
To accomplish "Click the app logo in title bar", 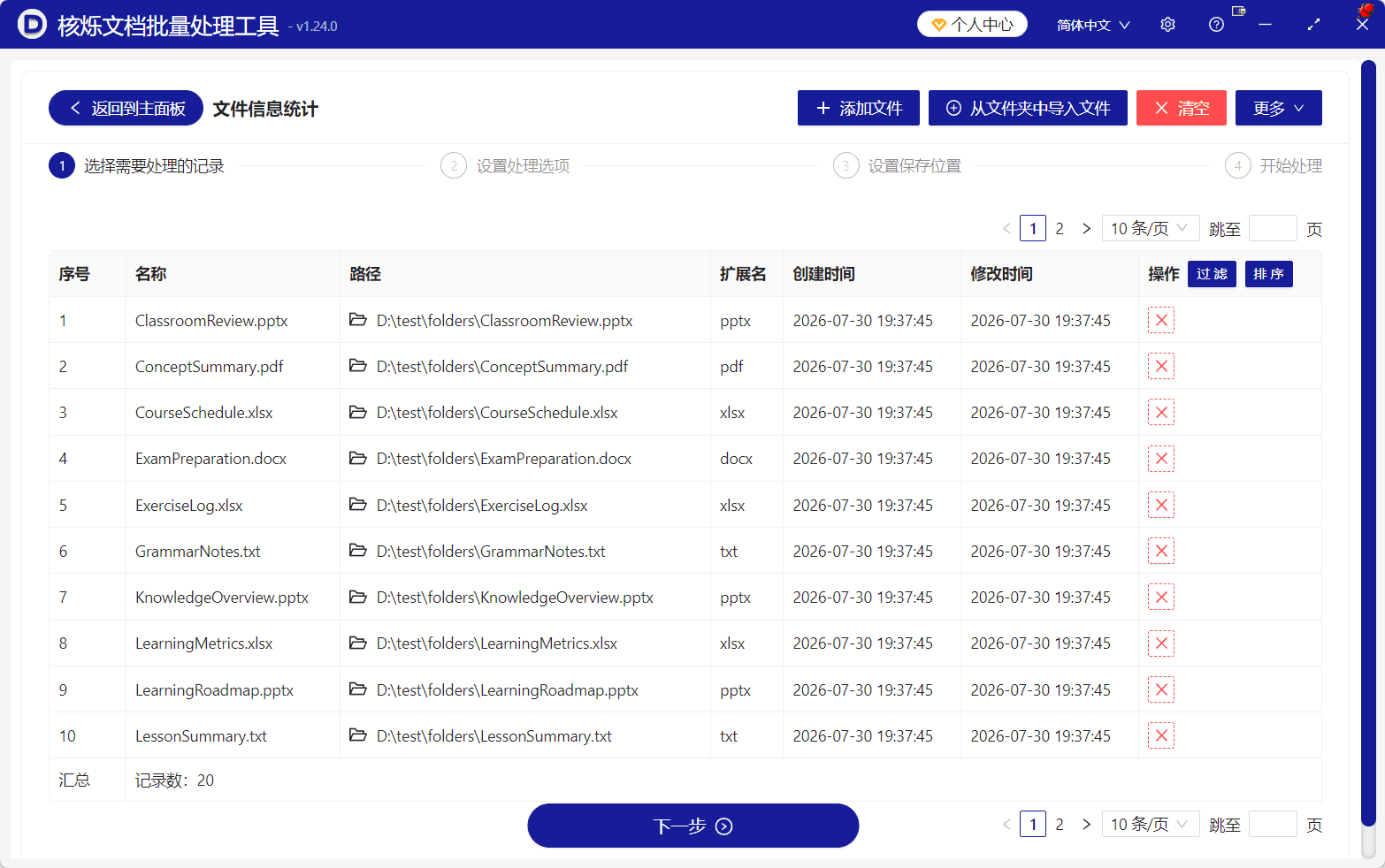I will pyautogui.click(x=32, y=24).
